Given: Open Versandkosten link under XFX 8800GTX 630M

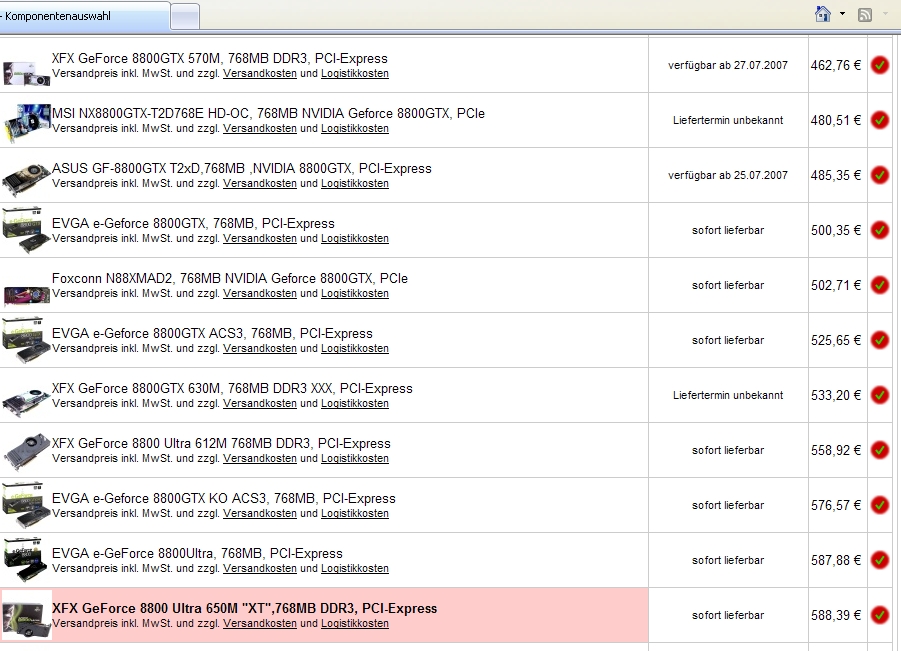Looking at the screenshot, I should (260, 403).
